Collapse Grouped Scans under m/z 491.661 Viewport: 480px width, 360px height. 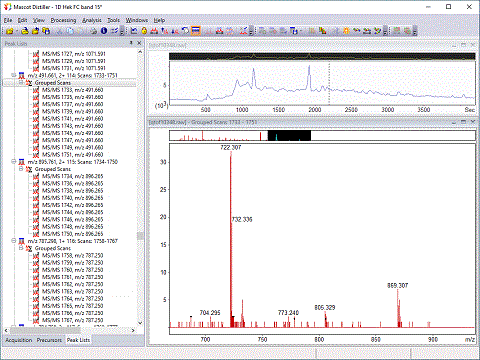(x=21, y=82)
